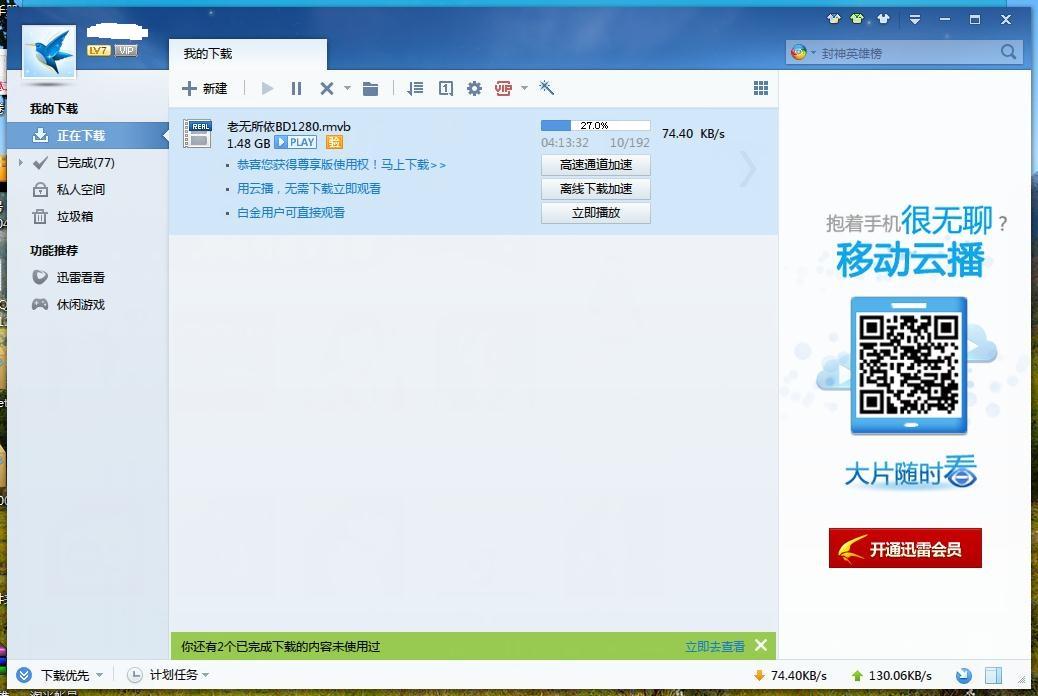The width and height of the screenshot is (1038, 696).
Task: Expand task details with the right chevron
Action: [x=748, y=169]
